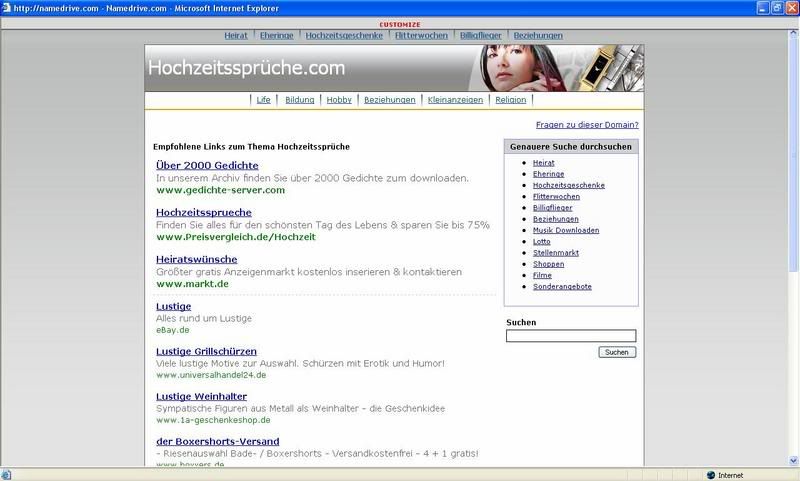Open the 'Lustige Grillschürzen' ad link
The width and height of the screenshot is (800, 481).
click(x=206, y=351)
